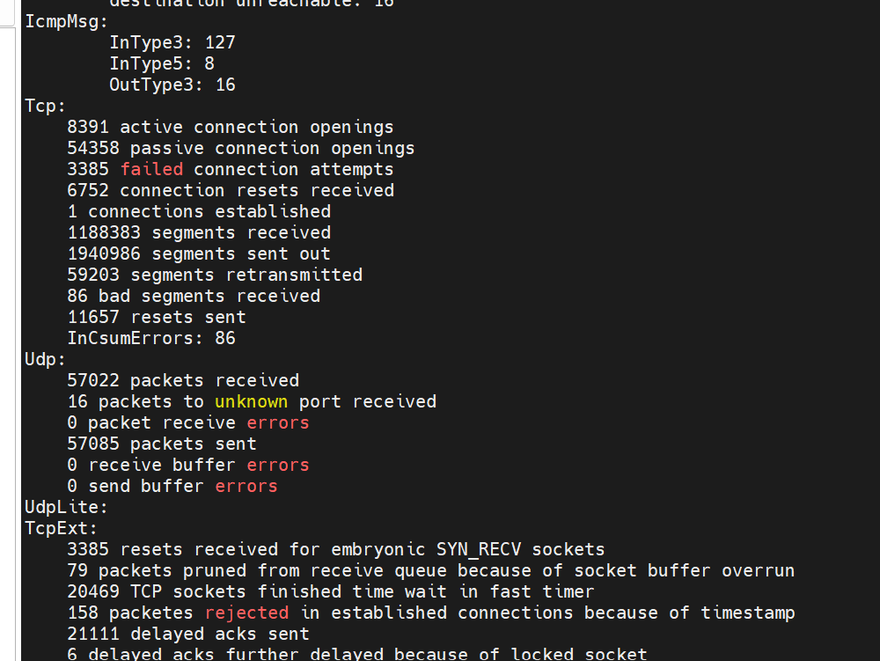Click the "Udp:" section header
This screenshot has width=880, height=661.
46,359
